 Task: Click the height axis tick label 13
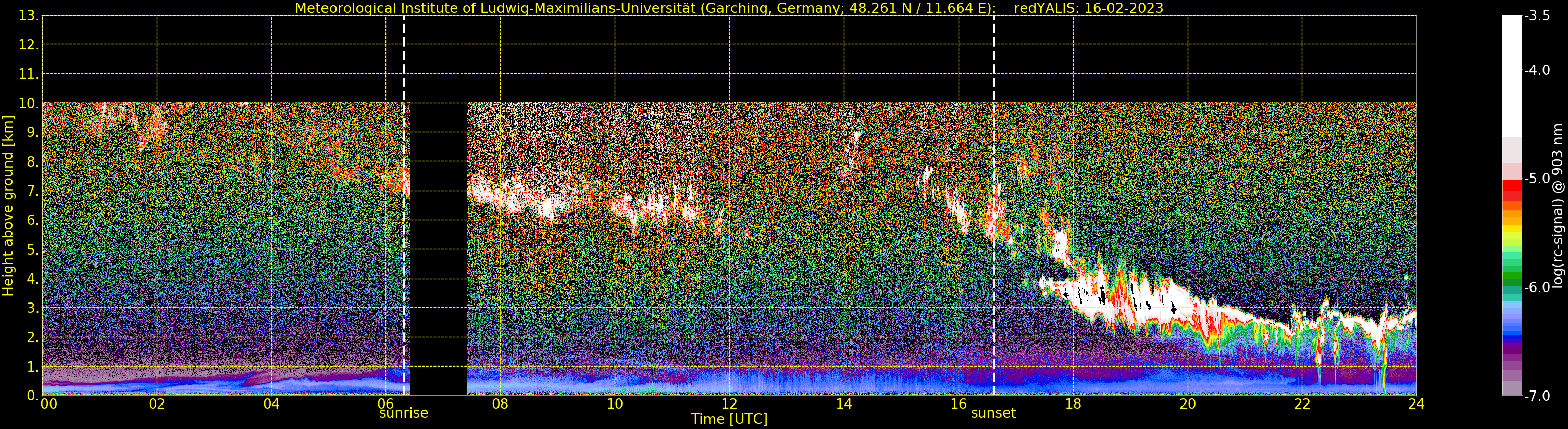click(x=29, y=16)
